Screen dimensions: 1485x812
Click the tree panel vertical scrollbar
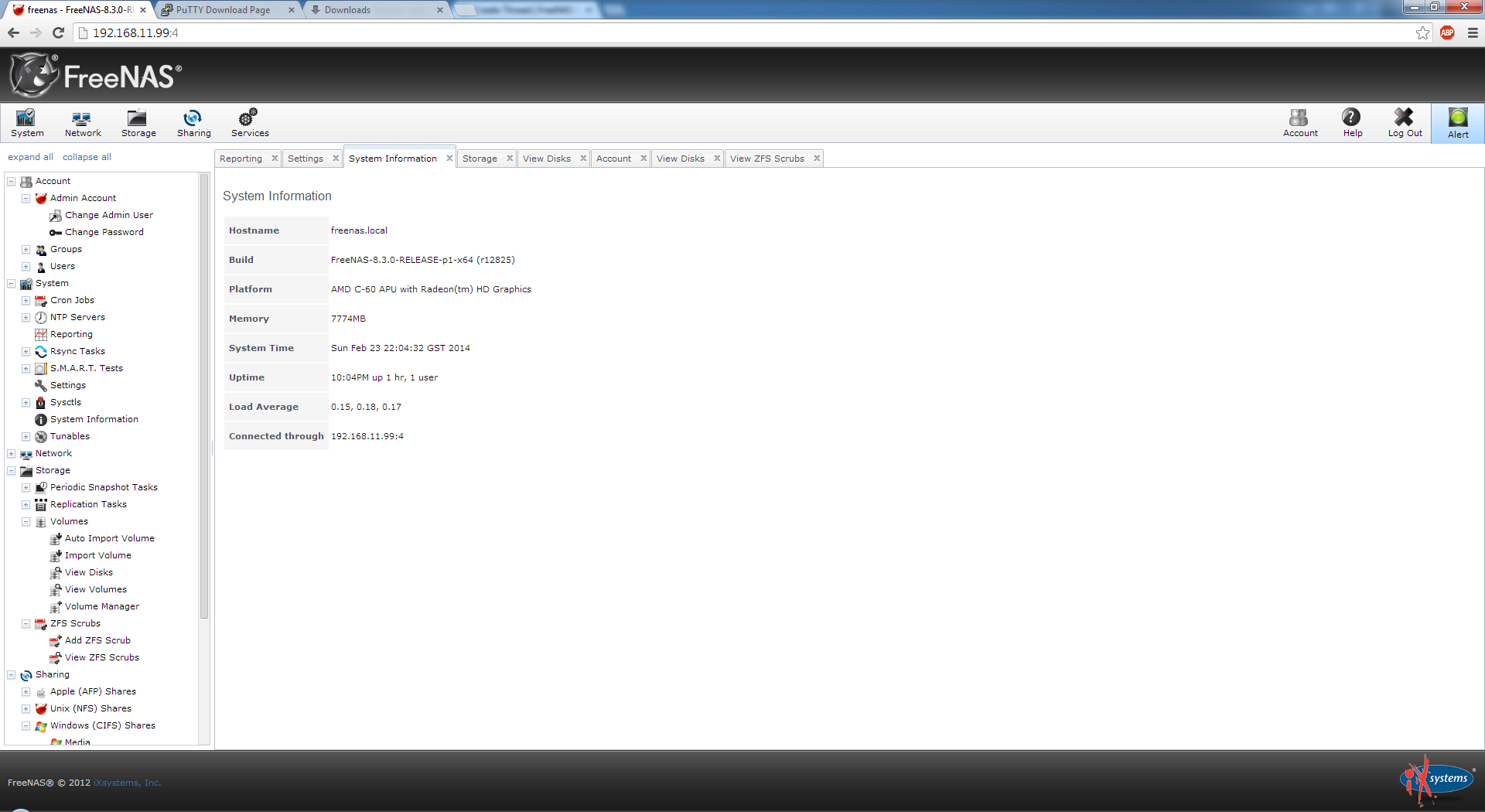[x=204, y=396]
